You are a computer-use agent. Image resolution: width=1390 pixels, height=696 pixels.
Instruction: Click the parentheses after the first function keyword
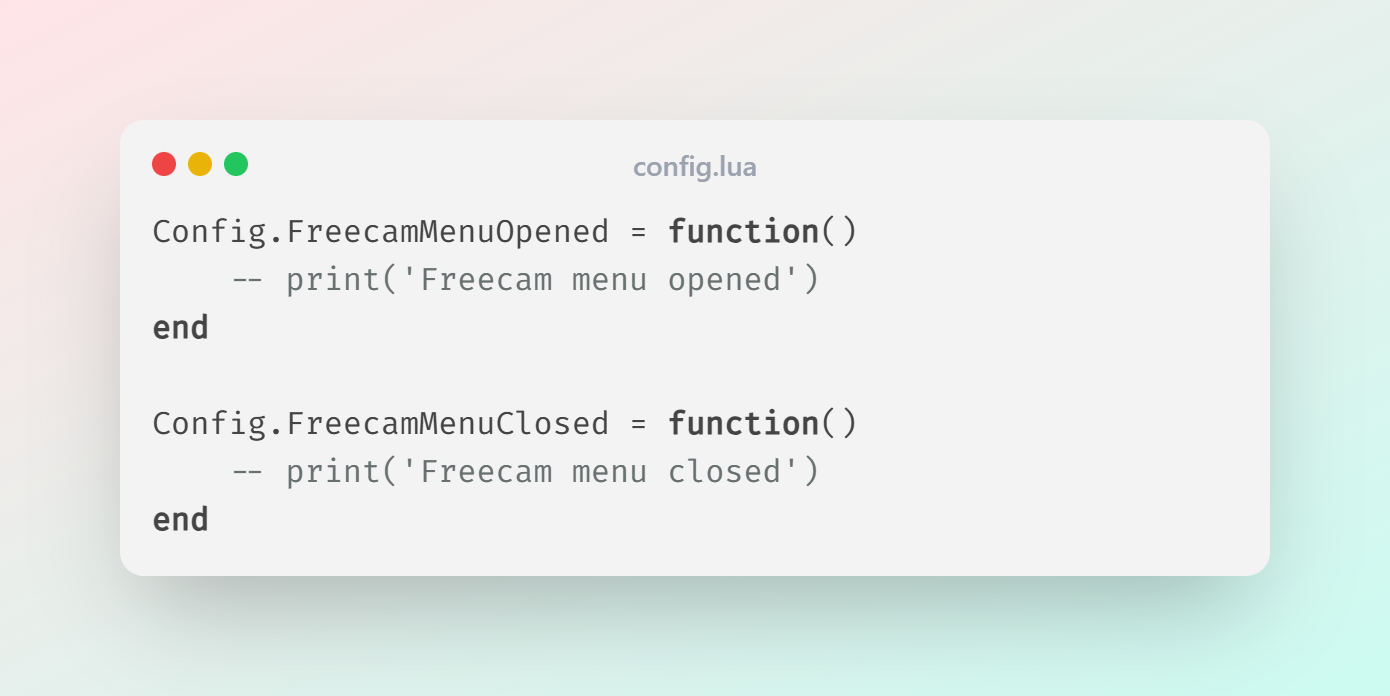click(839, 232)
